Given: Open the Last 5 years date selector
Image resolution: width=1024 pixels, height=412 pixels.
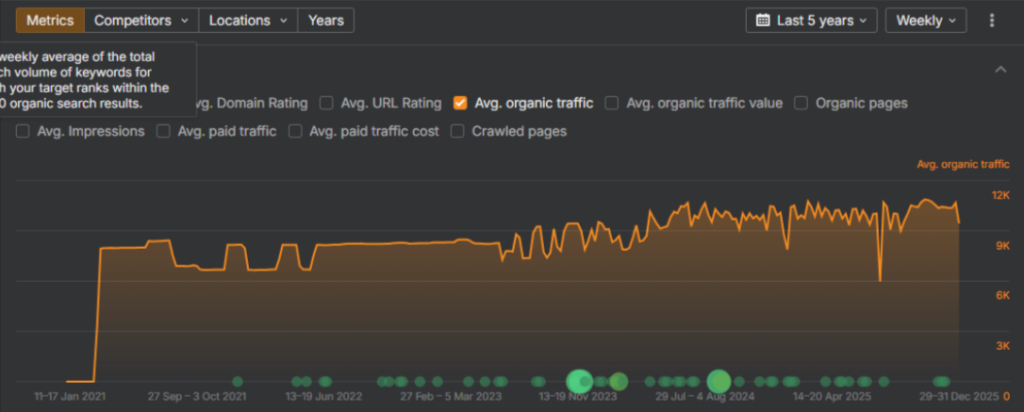Looking at the screenshot, I should (x=811, y=20).
